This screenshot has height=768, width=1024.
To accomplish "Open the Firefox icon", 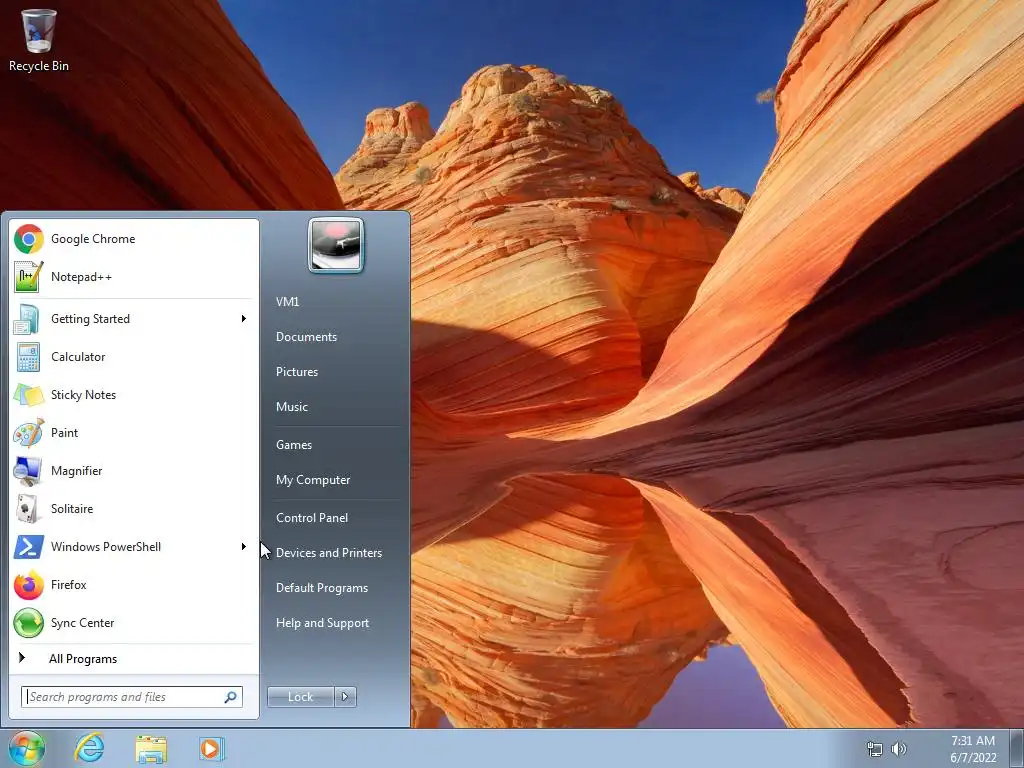I will (x=29, y=584).
